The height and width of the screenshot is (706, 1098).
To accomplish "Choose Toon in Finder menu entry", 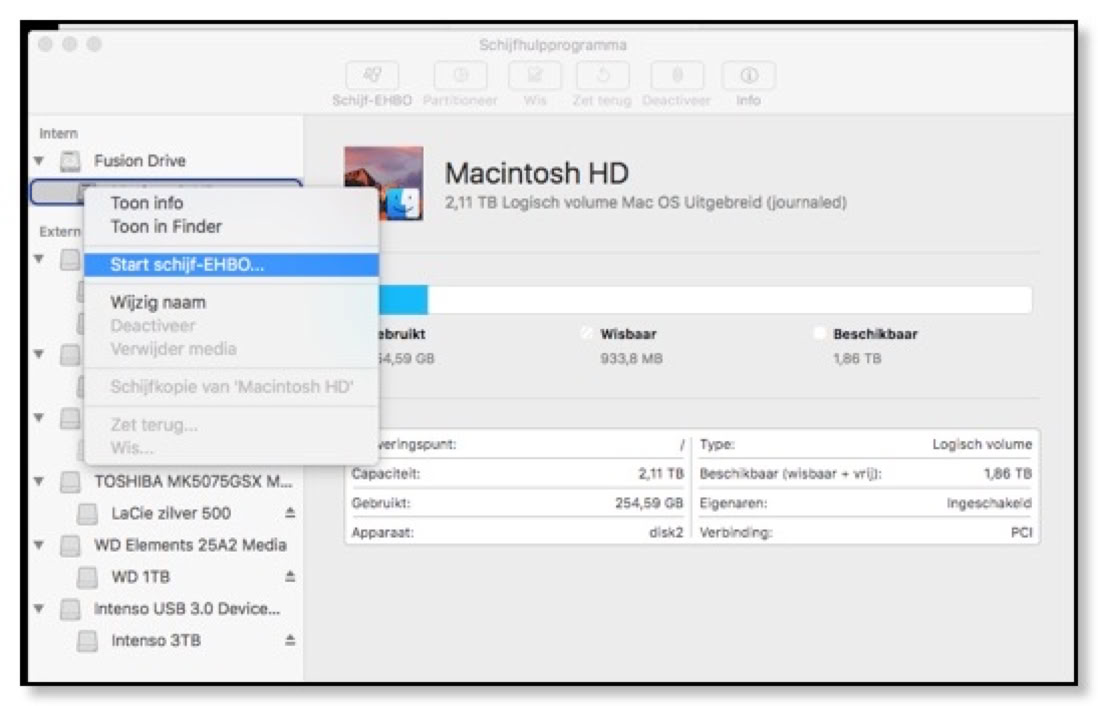I will coord(166,226).
